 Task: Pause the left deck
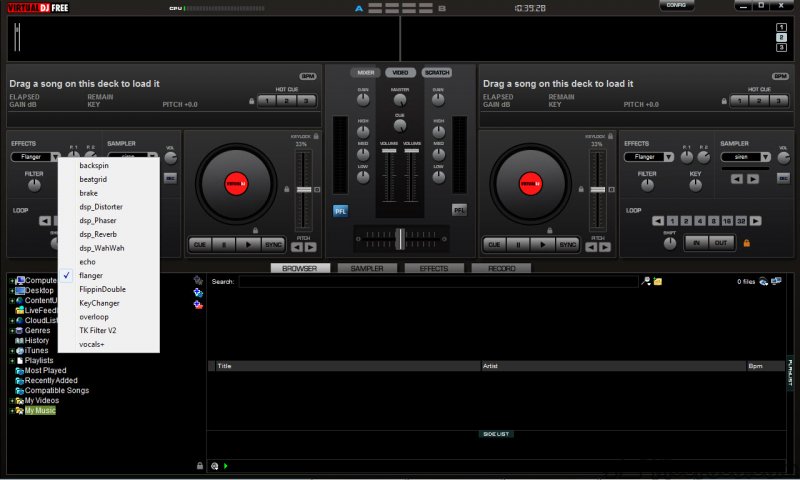[x=224, y=244]
